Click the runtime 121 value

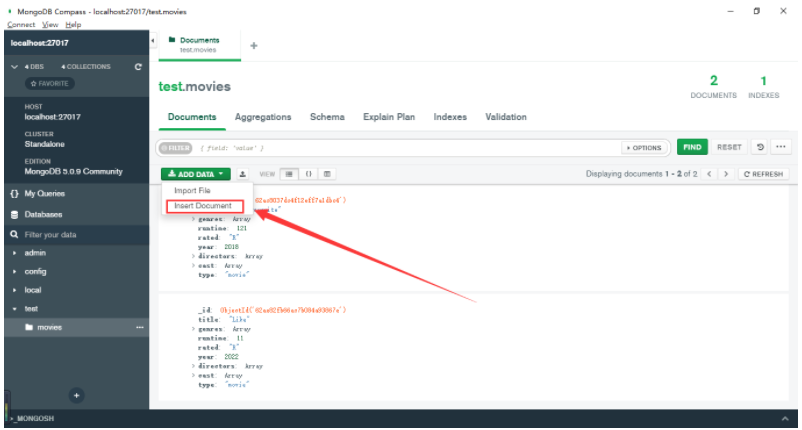pyautogui.click(x=241, y=228)
